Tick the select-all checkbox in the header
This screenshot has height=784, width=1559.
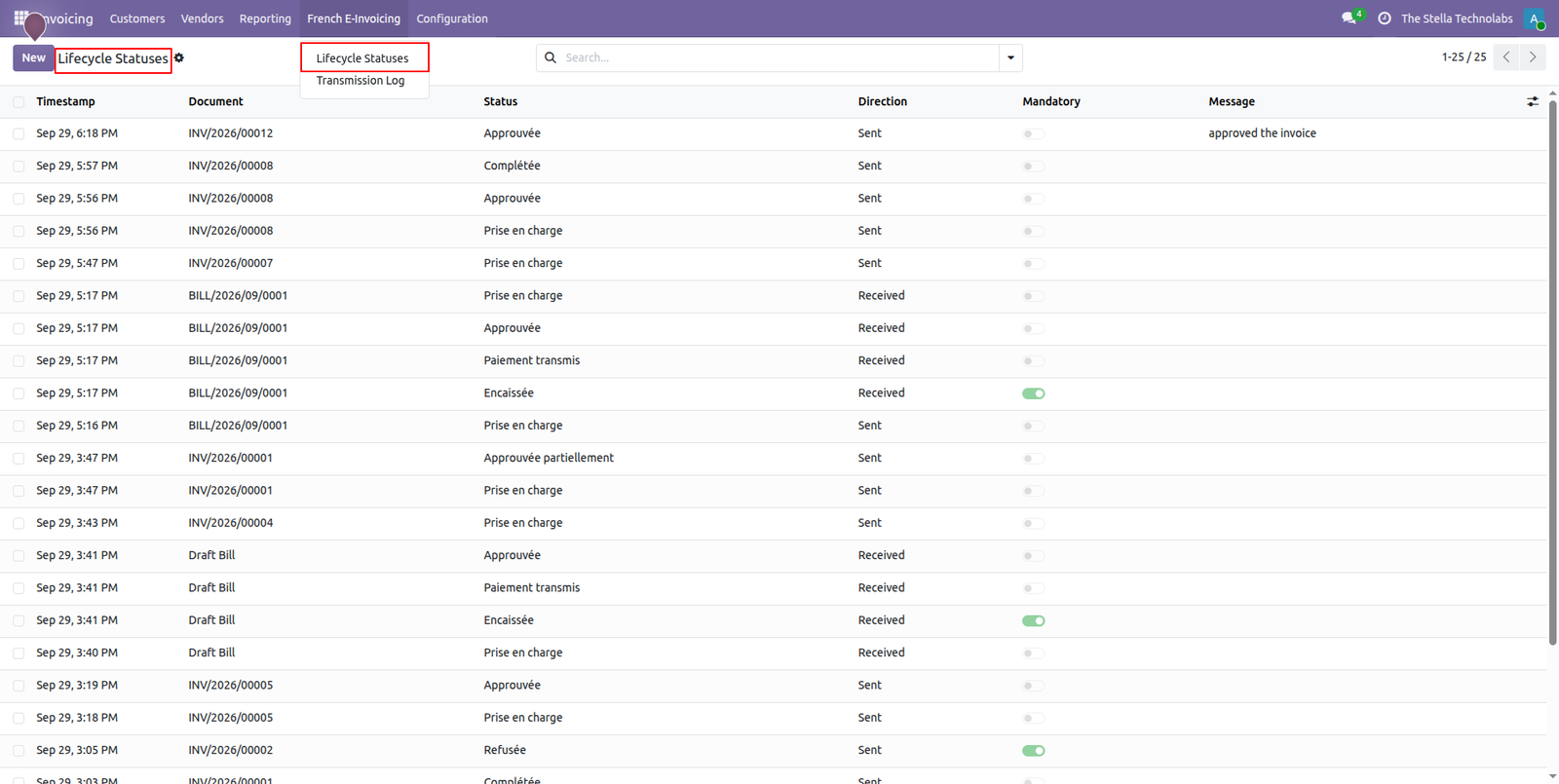coord(19,101)
